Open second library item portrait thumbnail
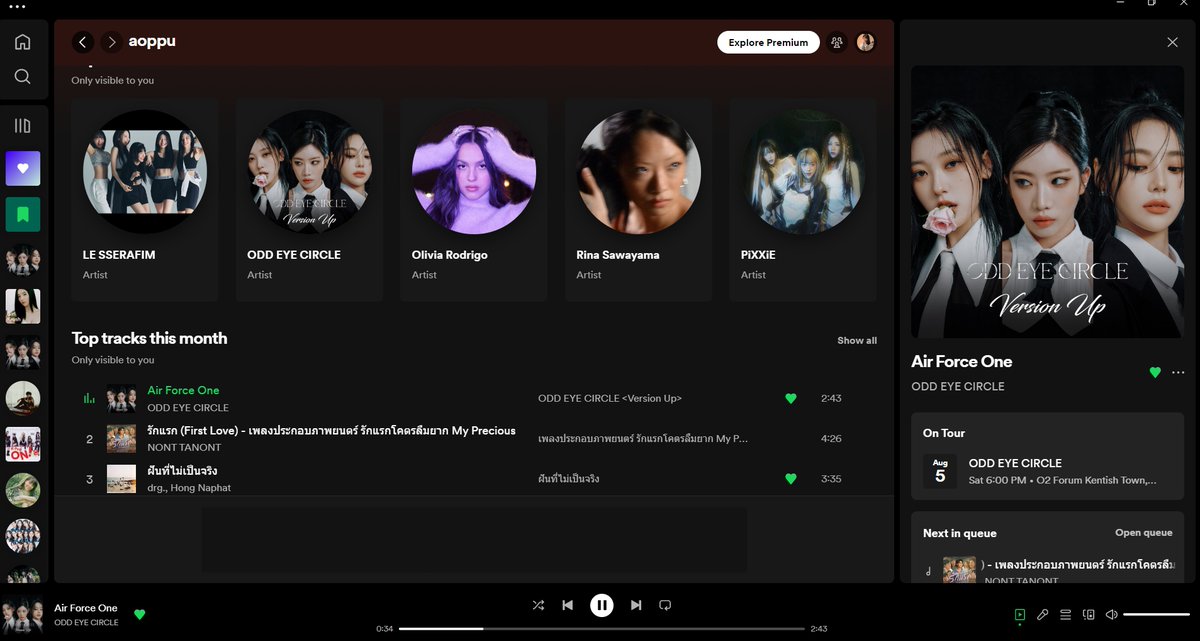The image size is (1200, 641). [x=23, y=306]
